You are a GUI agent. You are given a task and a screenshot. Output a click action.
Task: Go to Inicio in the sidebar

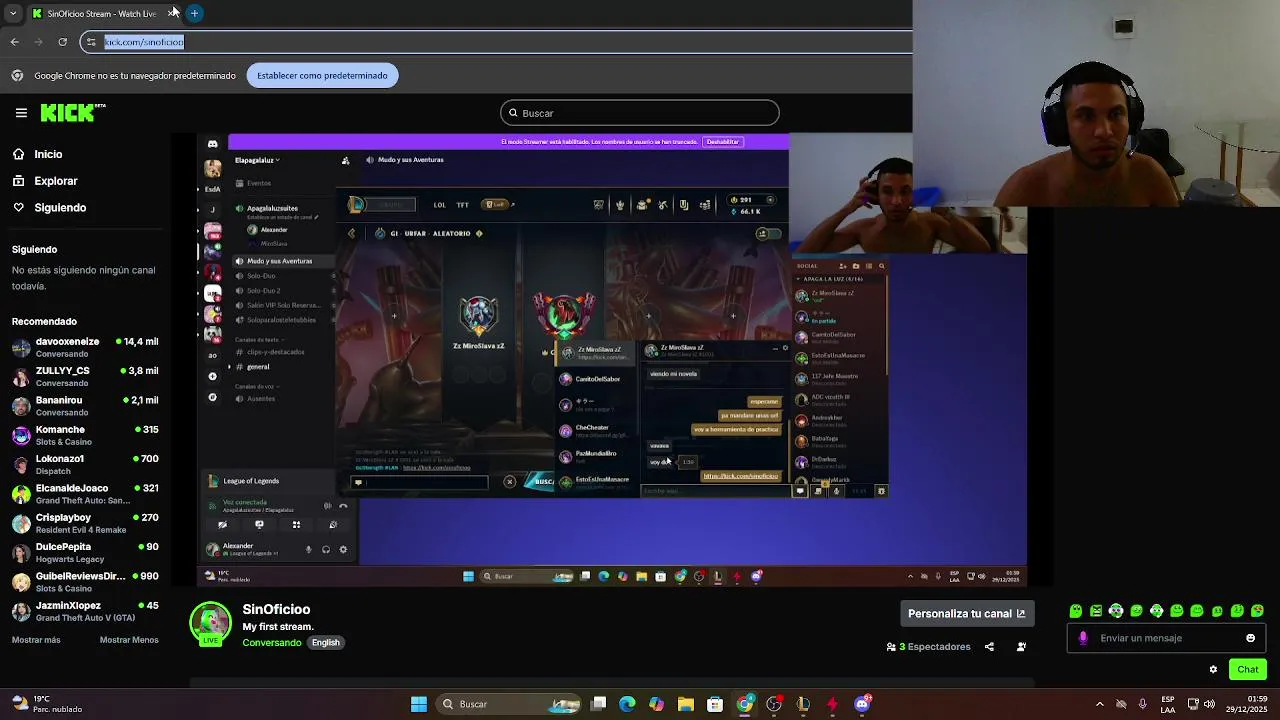tap(48, 154)
